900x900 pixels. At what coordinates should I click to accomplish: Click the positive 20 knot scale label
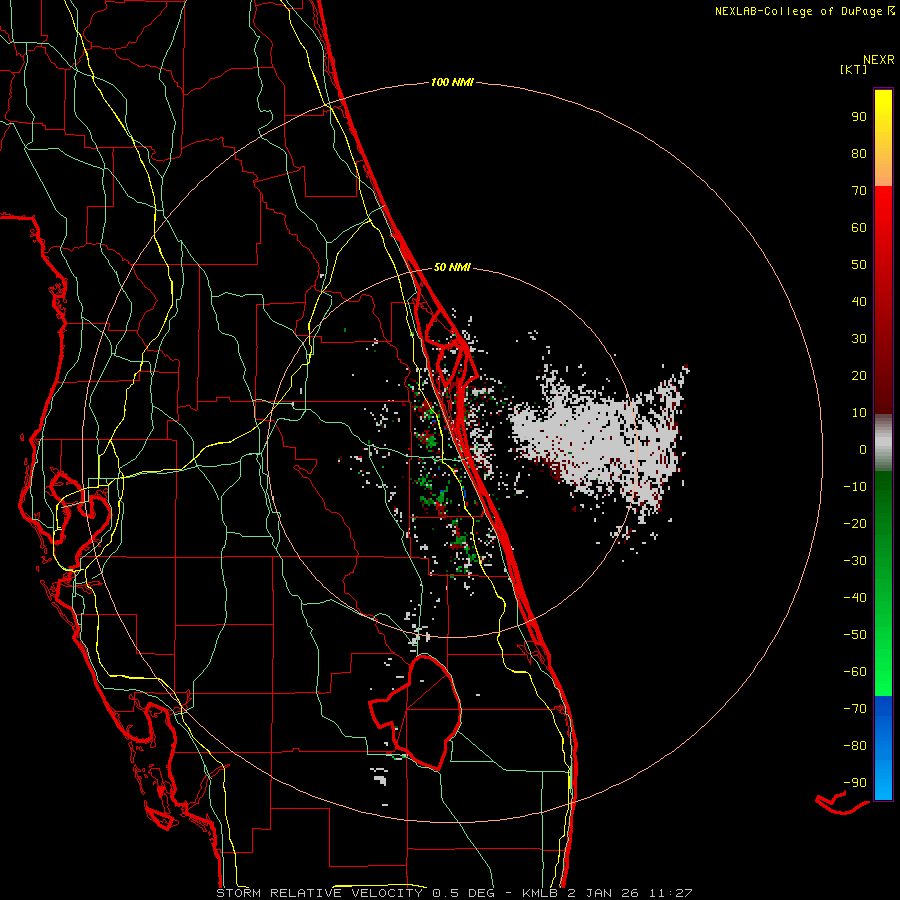[x=859, y=376]
